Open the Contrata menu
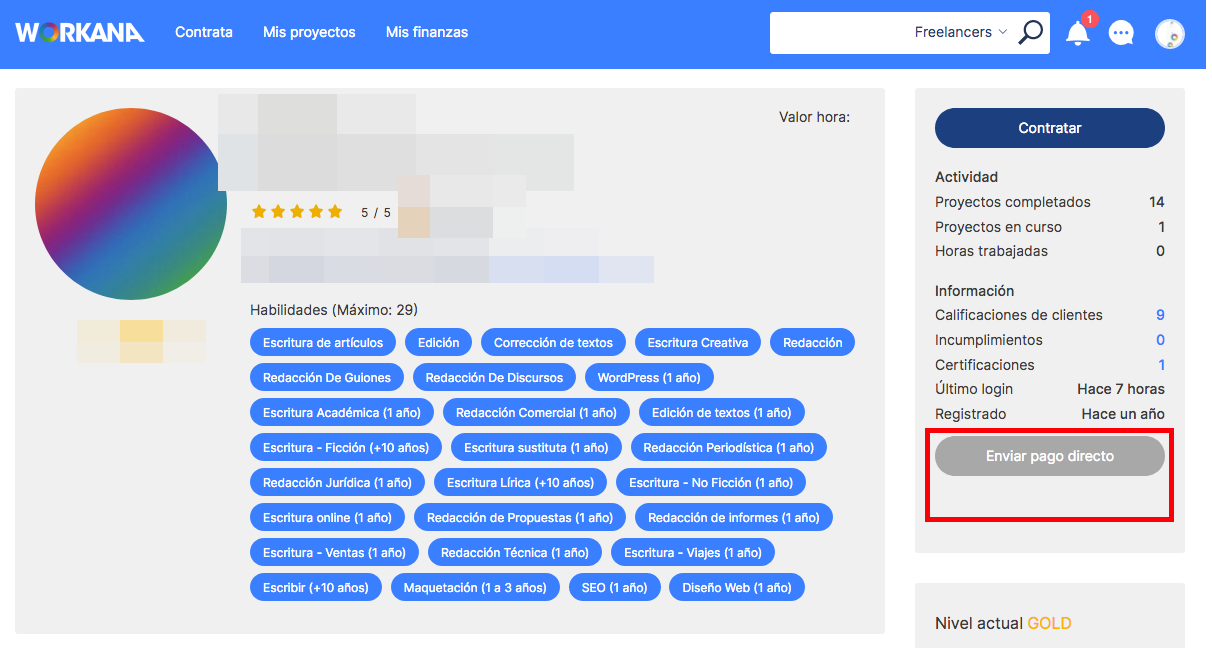This screenshot has width=1212, height=648. (x=204, y=32)
